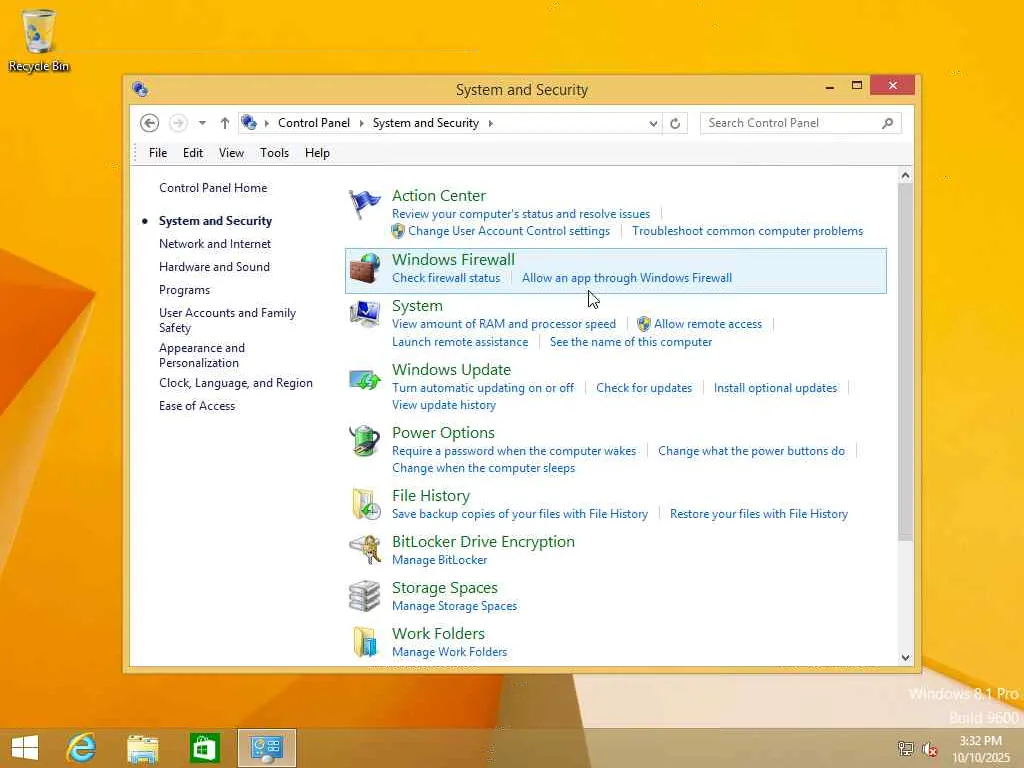The height and width of the screenshot is (768, 1024).
Task: Open Clock, Language, and Region
Action: (236, 383)
